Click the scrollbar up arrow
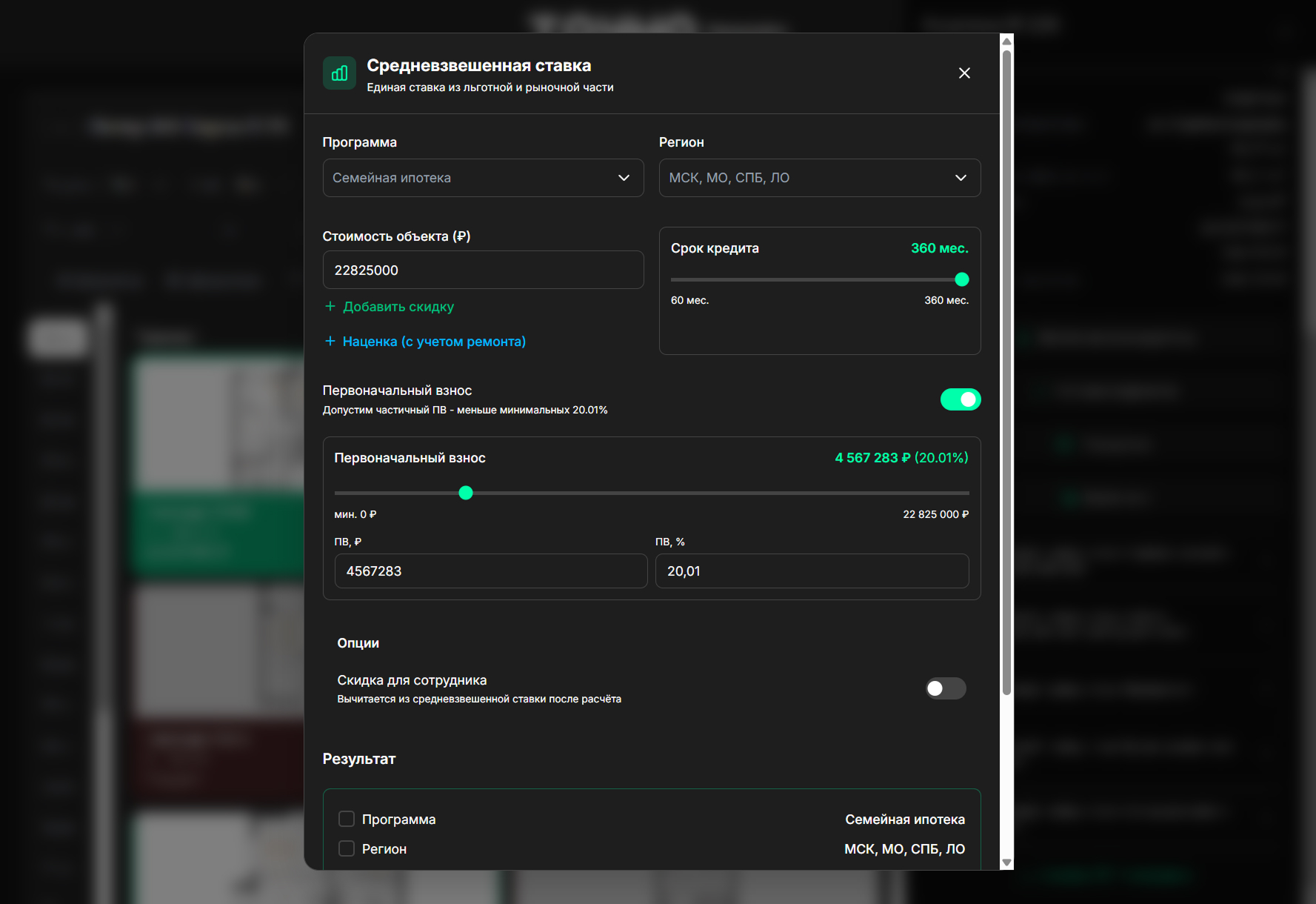Image resolution: width=1316 pixels, height=904 pixels. click(x=1006, y=41)
